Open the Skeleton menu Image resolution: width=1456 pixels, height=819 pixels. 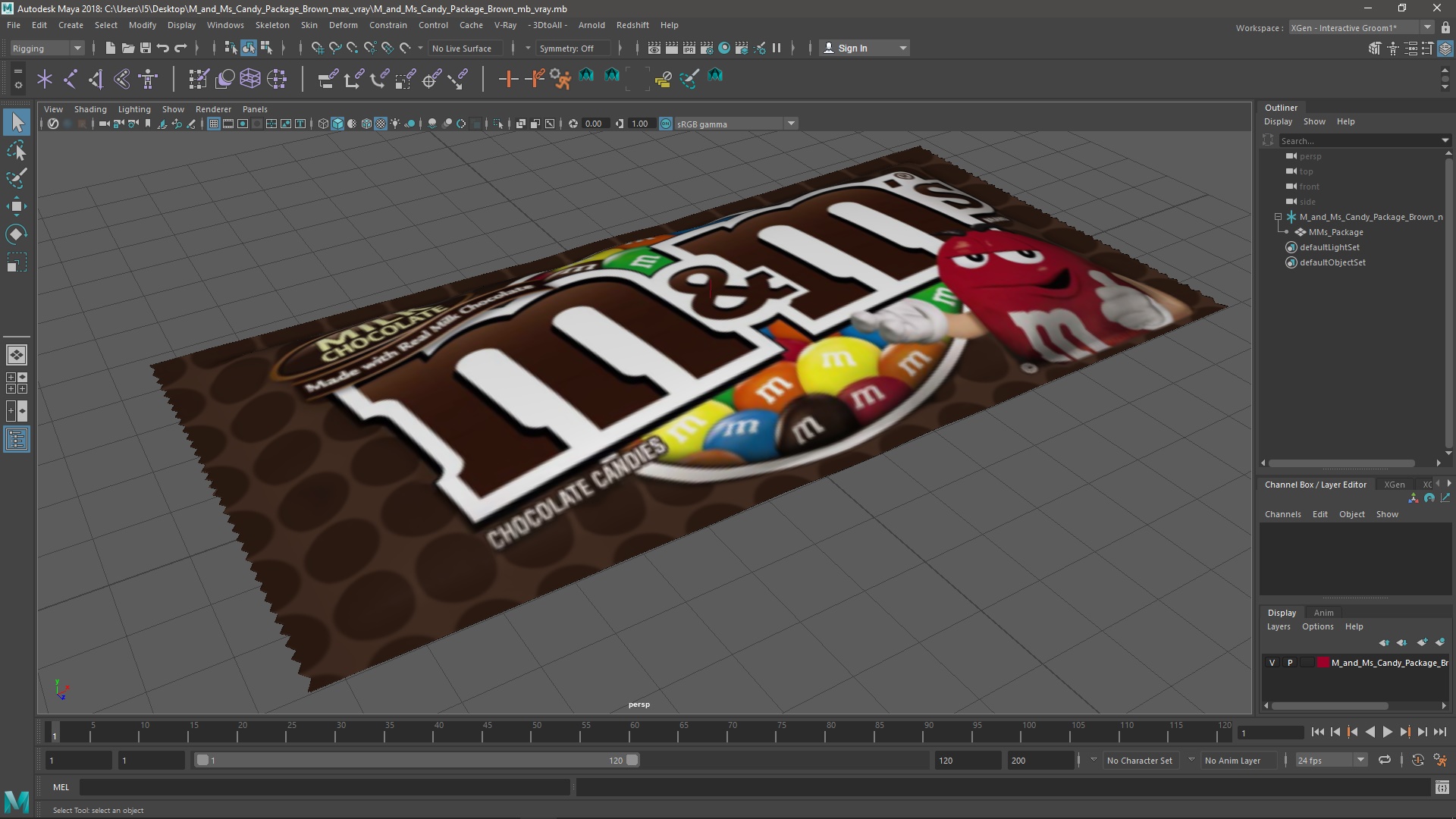272,25
